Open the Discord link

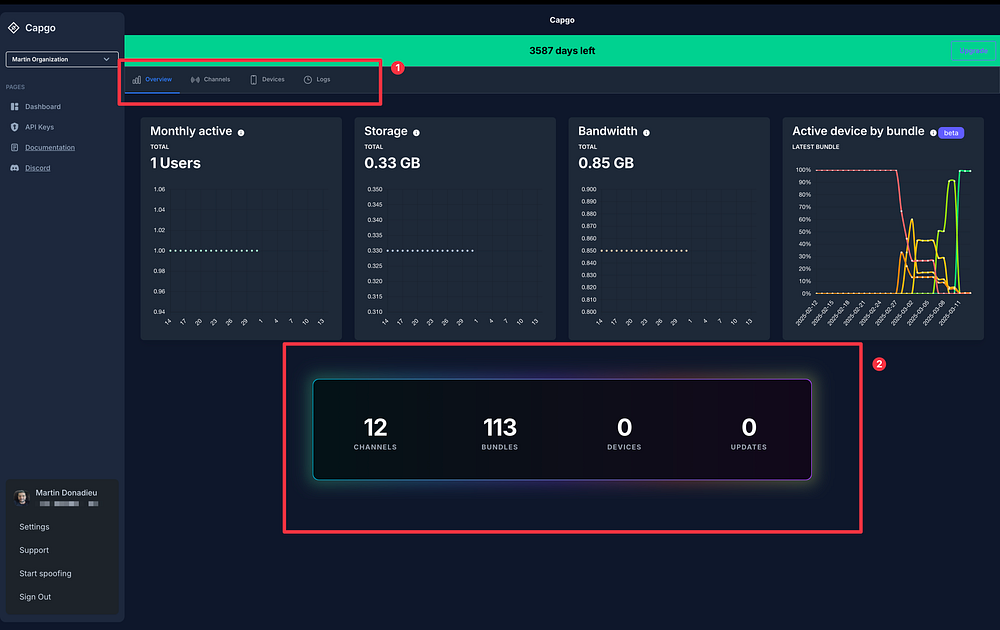tap(38, 168)
